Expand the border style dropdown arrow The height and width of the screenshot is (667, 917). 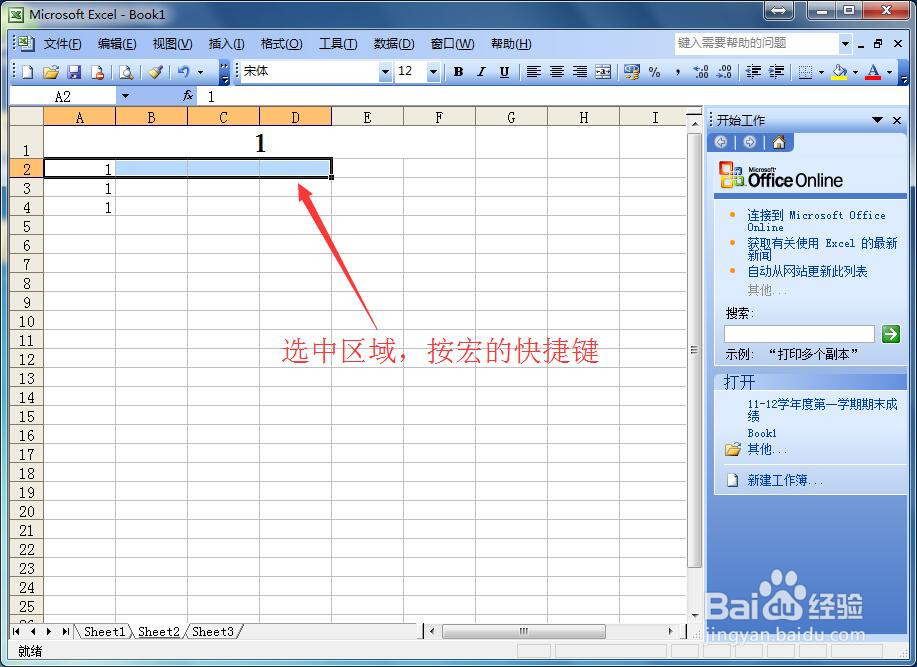point(821,72)
